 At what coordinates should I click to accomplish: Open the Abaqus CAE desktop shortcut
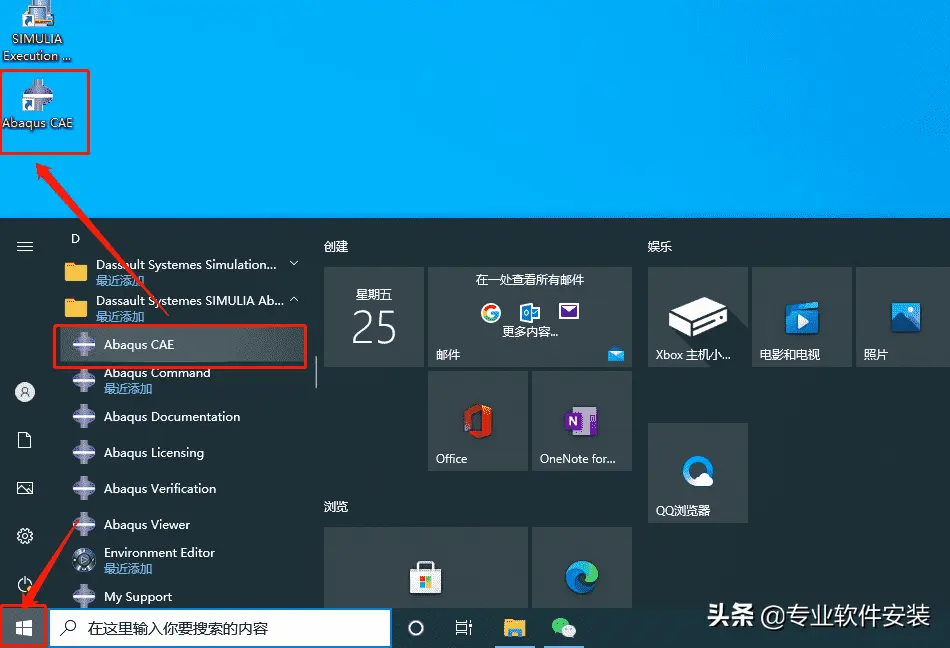[38, 105]
